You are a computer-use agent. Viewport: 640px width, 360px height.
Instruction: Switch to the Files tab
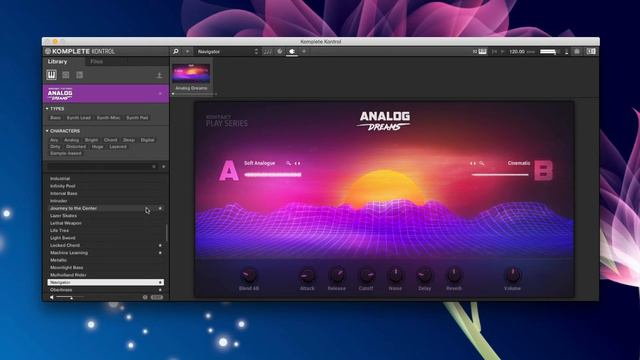pos(97,61)
